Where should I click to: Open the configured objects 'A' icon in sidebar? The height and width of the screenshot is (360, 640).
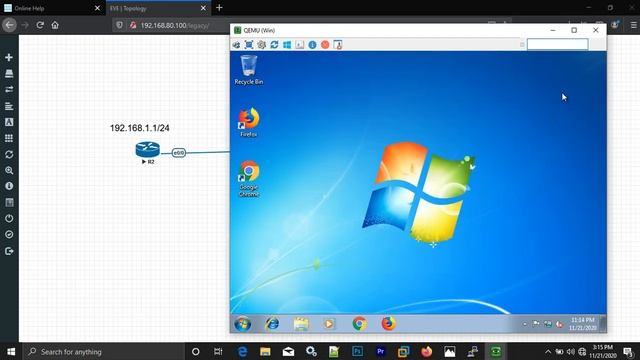click(9, 122)
